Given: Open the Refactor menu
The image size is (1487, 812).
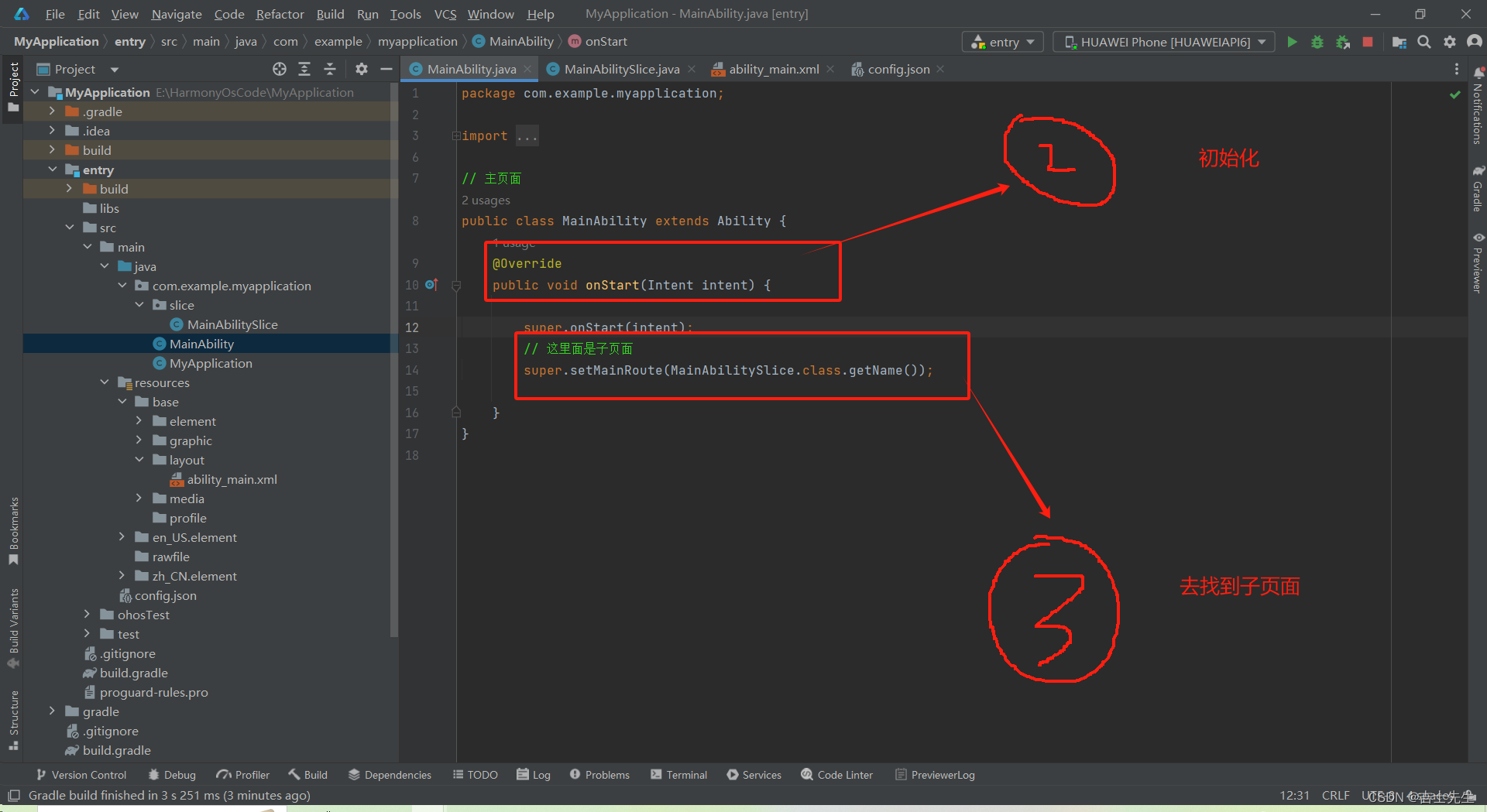Looking at the screenshot, I should 280,14.
